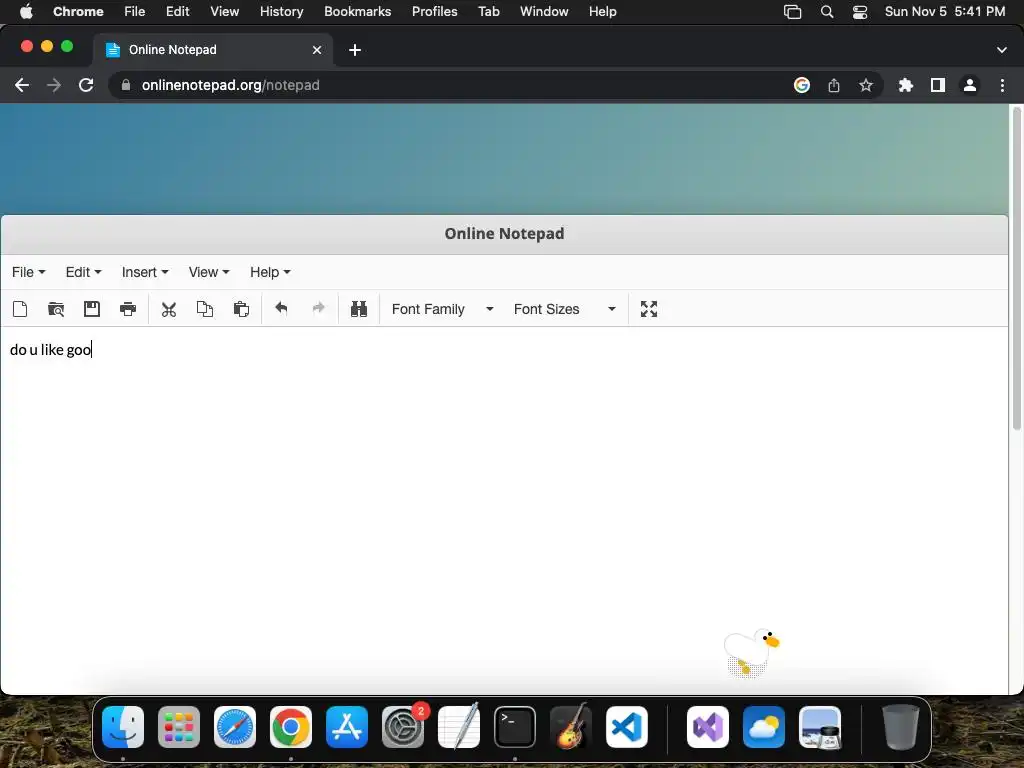Copy text with the copy icon
The height and width of the screenshot is (768, 1024).
coord(205,309)
